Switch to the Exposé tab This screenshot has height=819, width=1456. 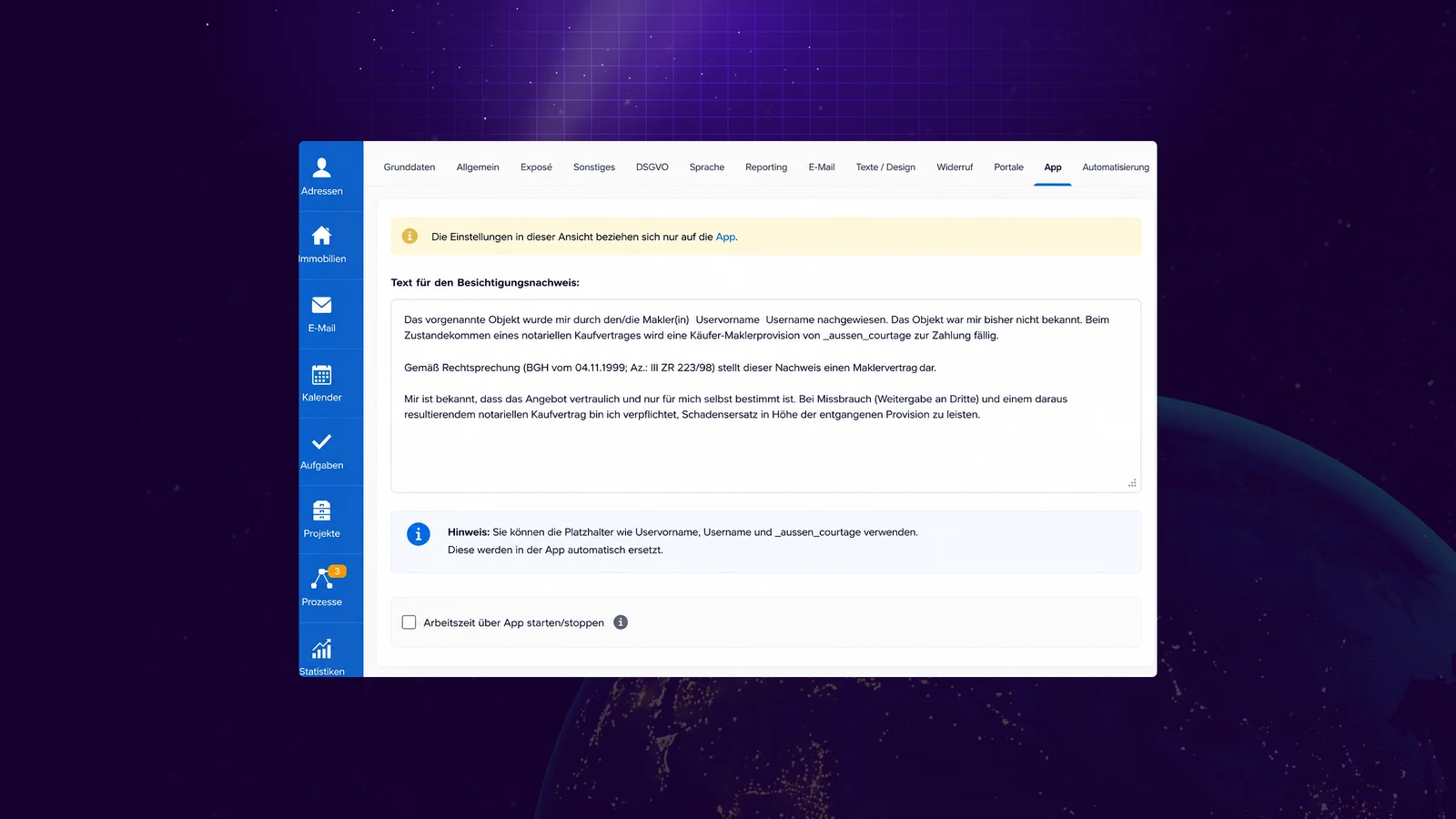coord(536,167)
